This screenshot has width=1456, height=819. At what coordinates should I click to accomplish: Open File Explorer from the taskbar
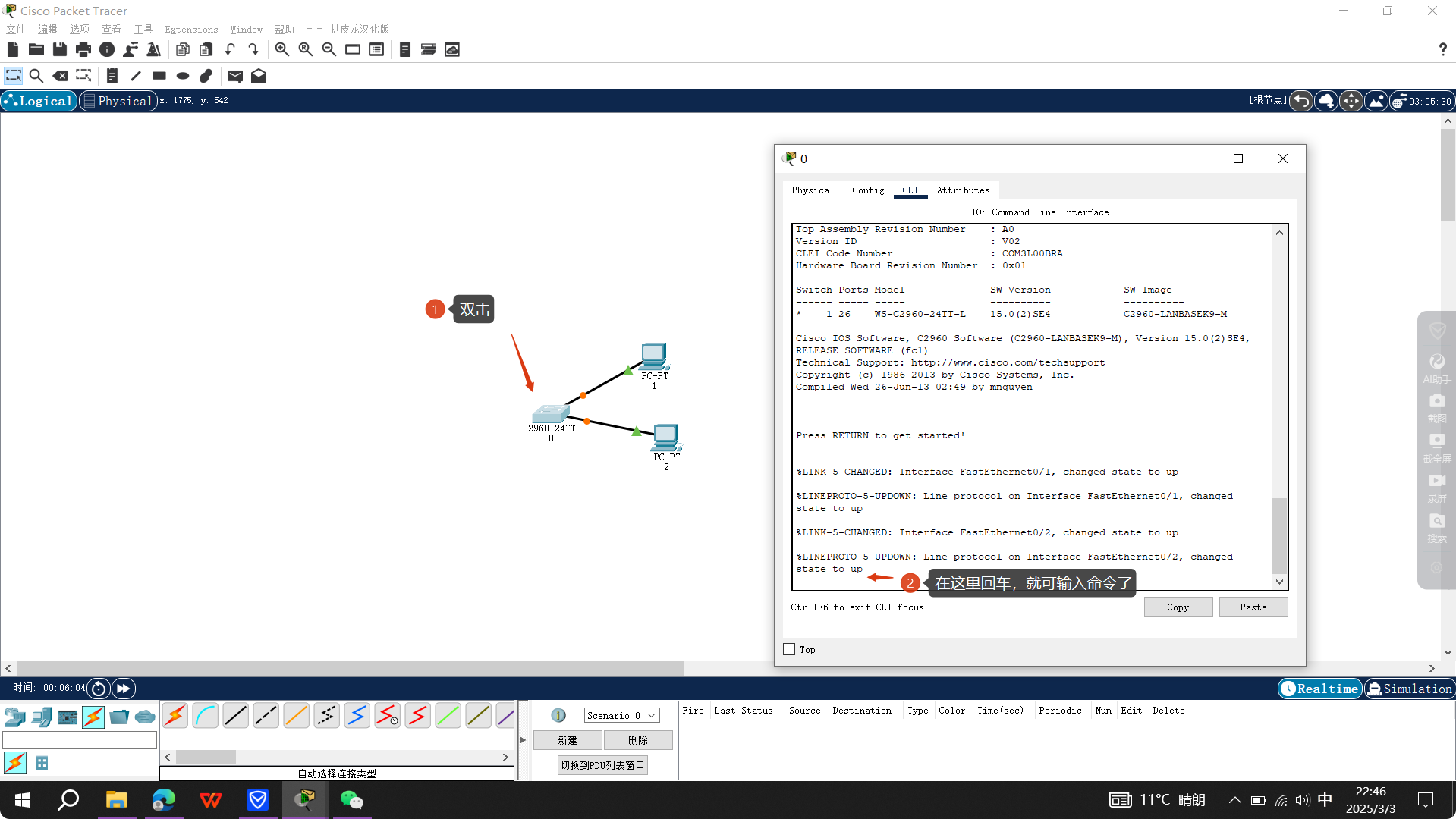(x=116, y=800)
